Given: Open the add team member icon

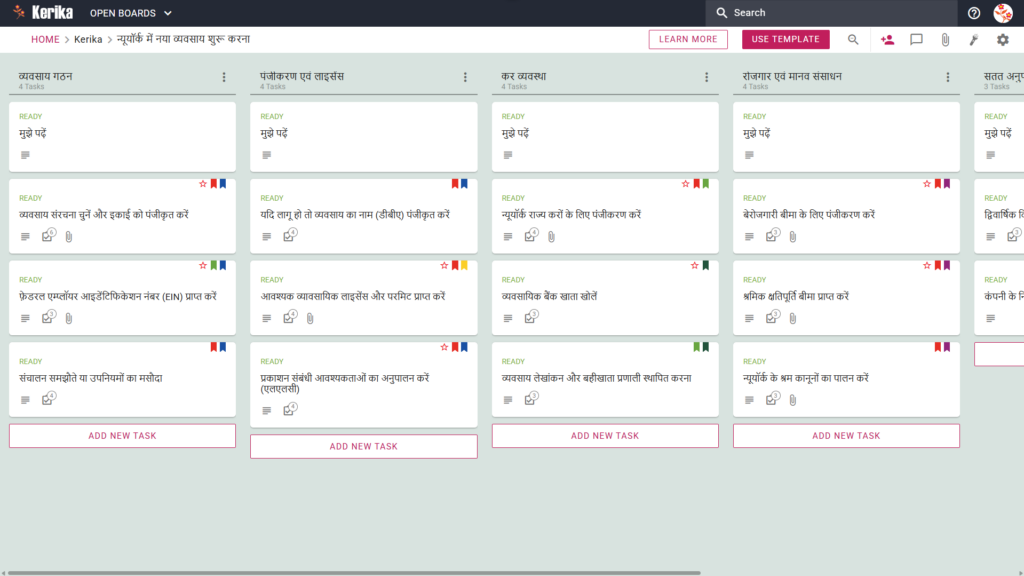Looking at the screenshot, I should (887, 39).
